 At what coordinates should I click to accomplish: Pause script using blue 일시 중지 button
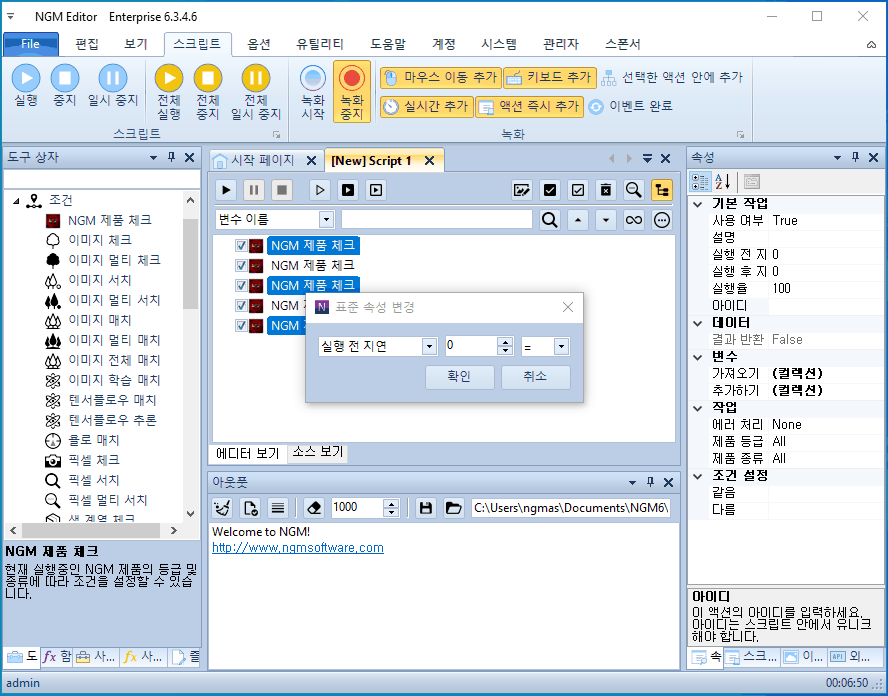click(113, 86)
